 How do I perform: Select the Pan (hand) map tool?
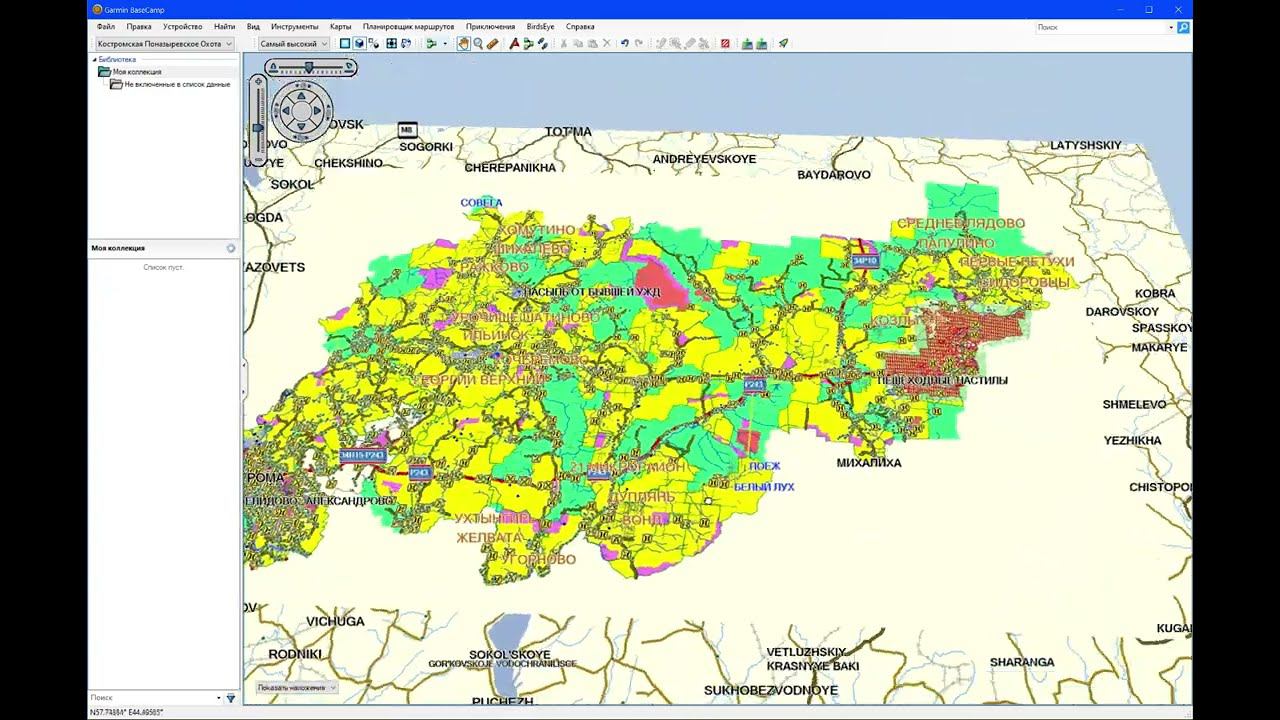click(464, 44)
